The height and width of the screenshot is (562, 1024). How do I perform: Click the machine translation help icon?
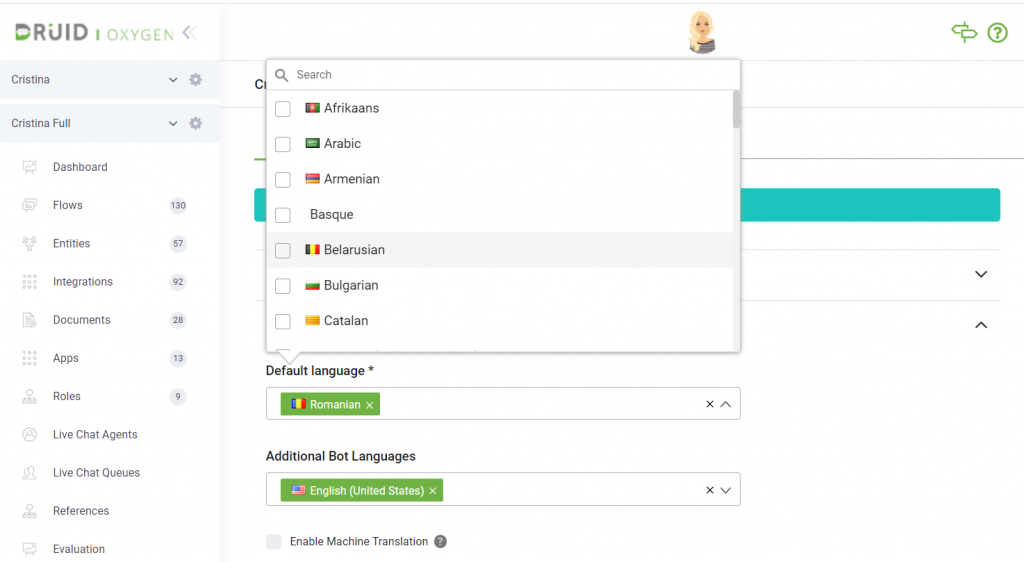[441, 542]
